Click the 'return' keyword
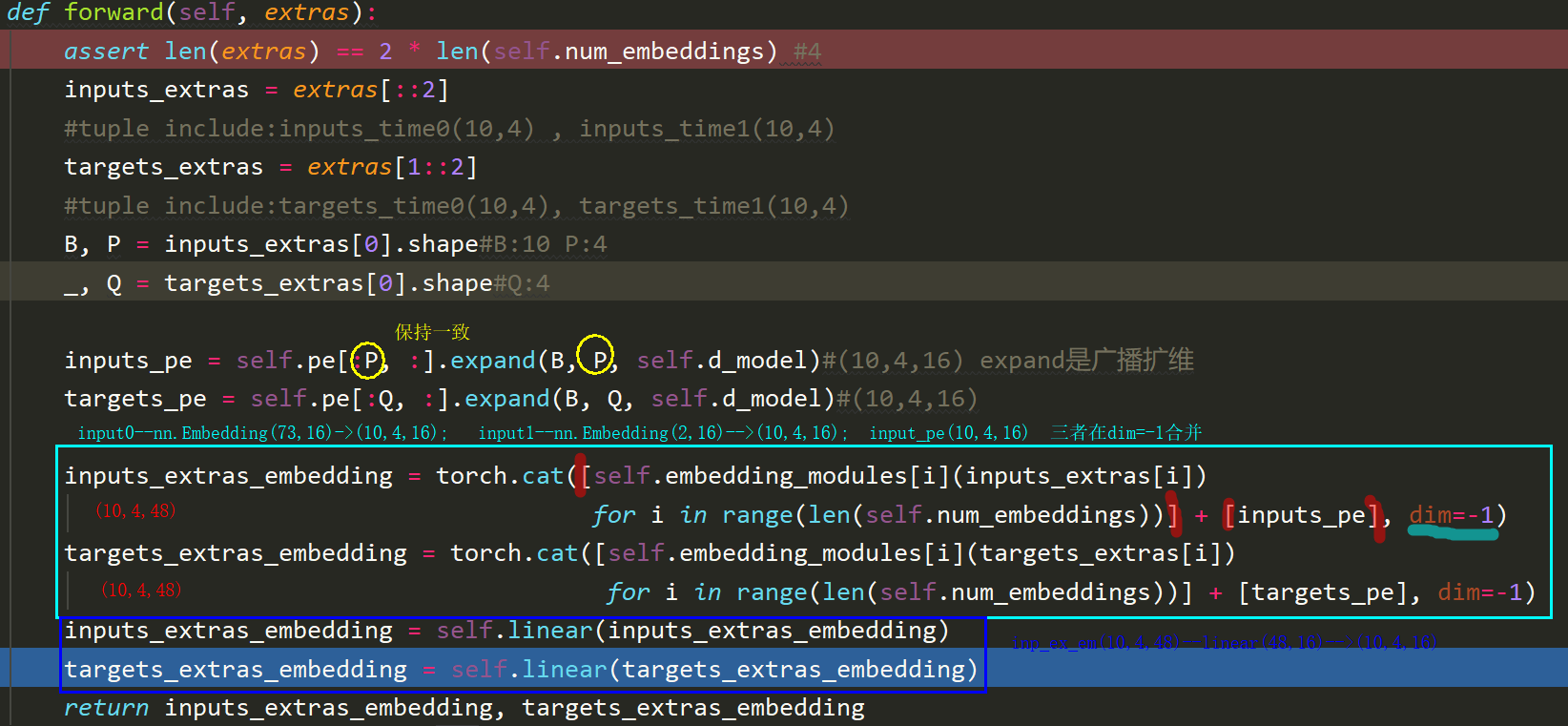The image size is (1568, 726). [x=106, y=708]
